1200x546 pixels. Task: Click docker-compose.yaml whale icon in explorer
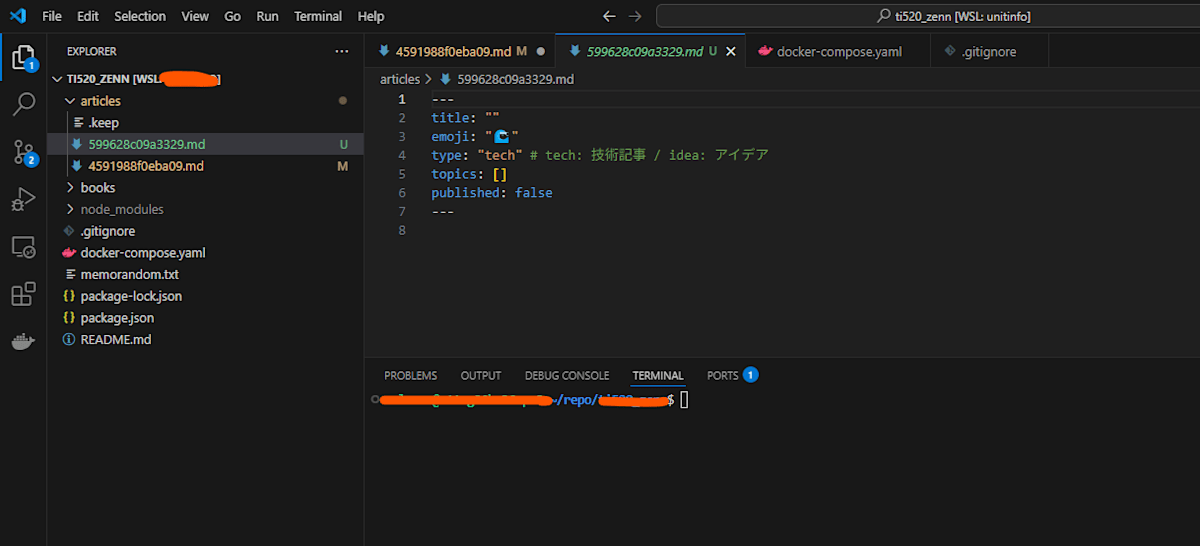click(x=69, y=253)
